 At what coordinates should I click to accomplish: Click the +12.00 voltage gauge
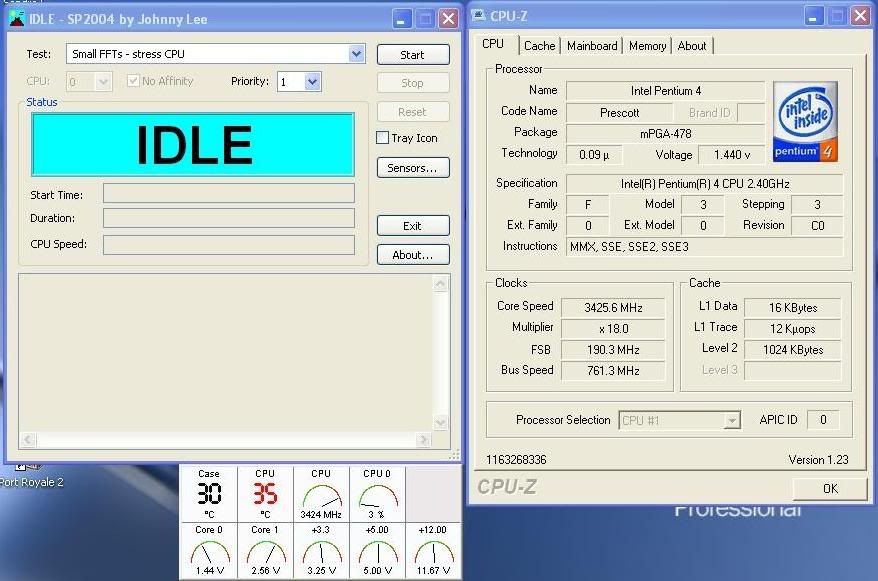tap(433, 551)
